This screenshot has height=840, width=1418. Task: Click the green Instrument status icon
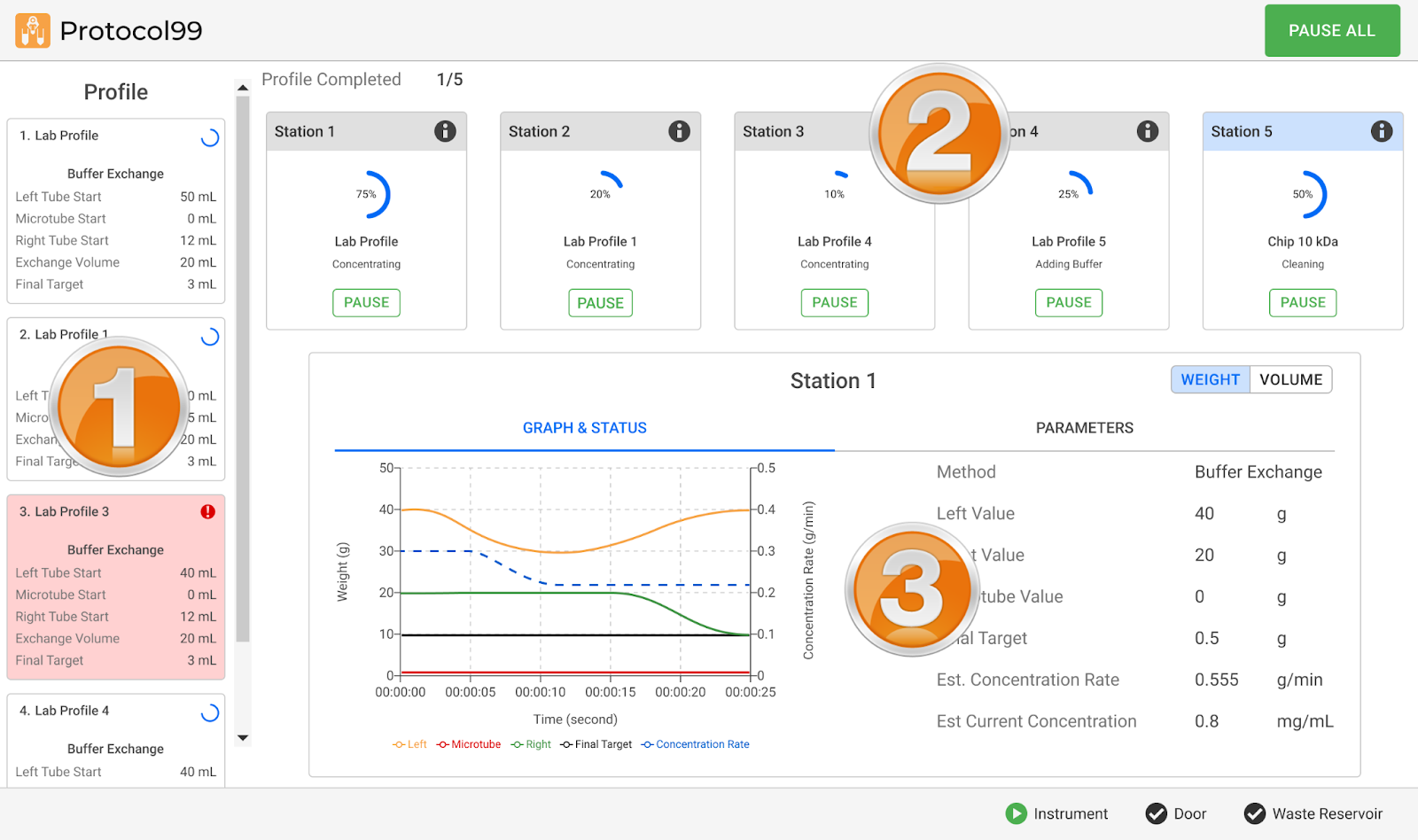(1016, 813)
